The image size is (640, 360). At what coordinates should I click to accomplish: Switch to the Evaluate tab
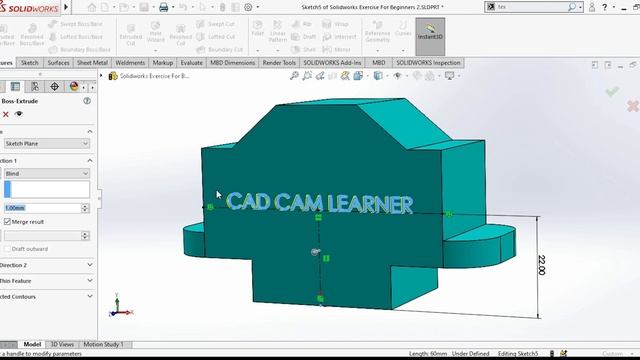191,62
